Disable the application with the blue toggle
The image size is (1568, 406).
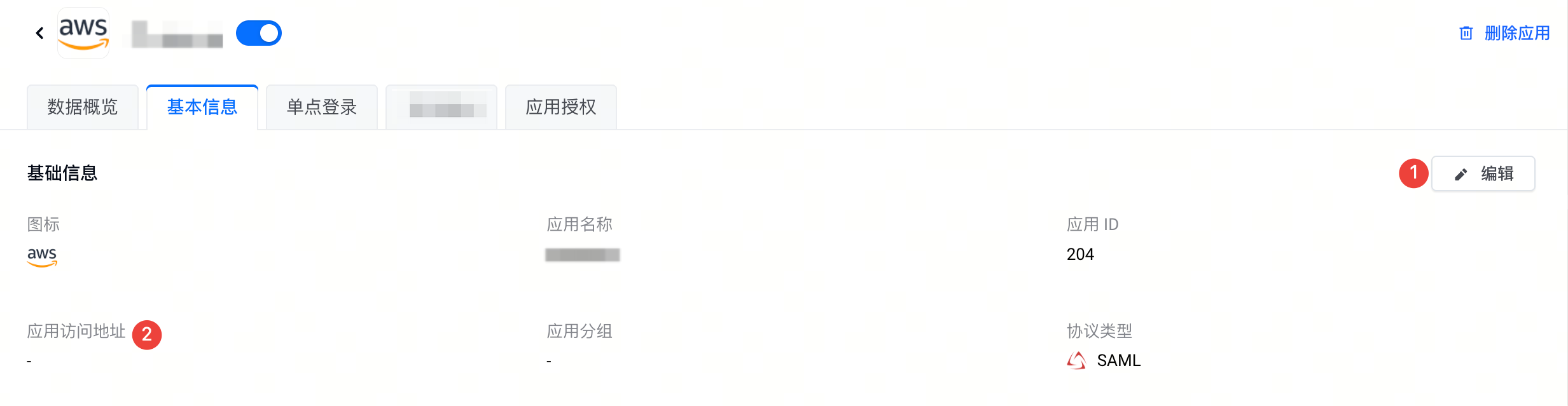[259, 33]
